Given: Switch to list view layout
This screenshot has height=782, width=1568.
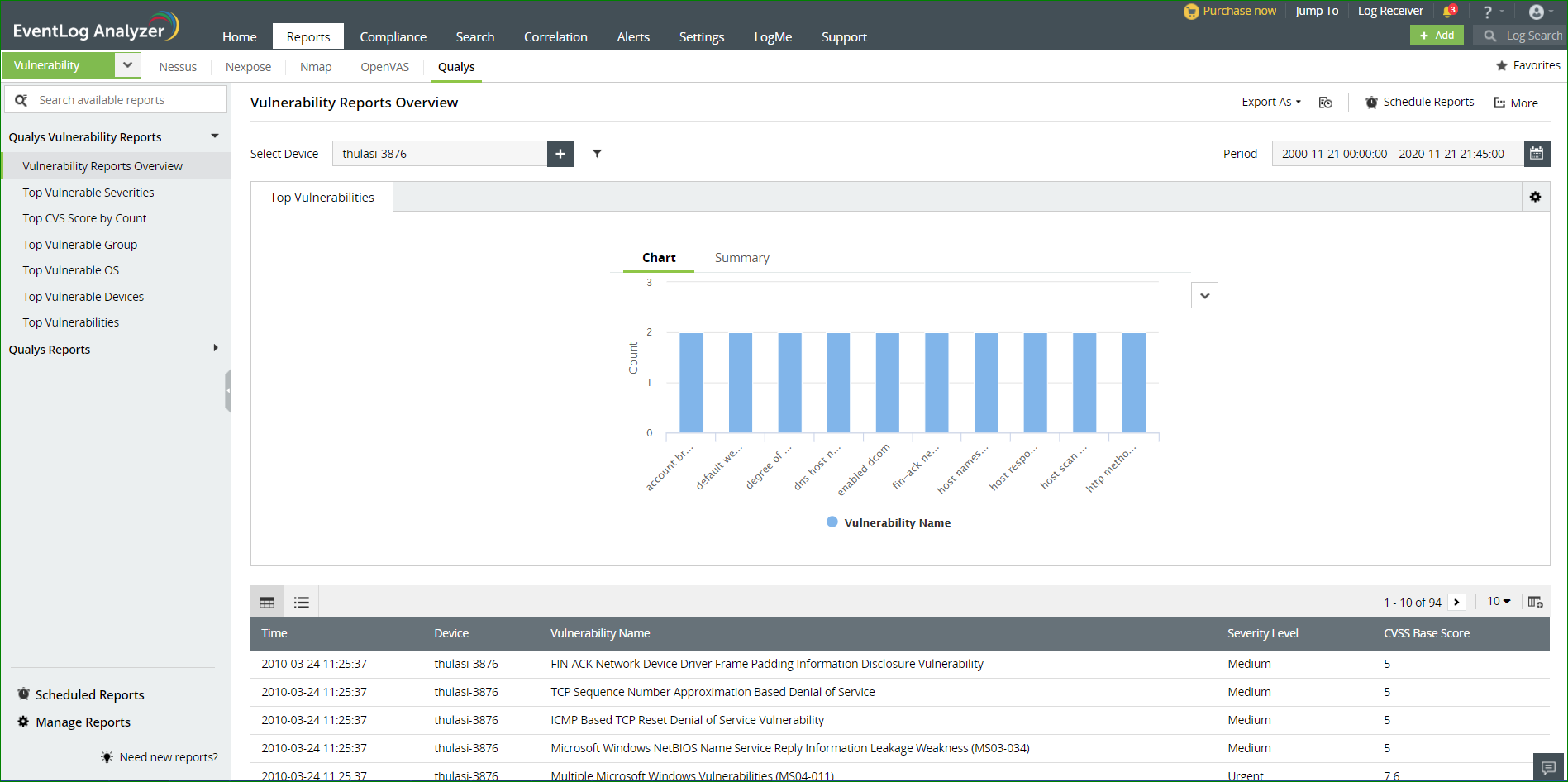Looking at the screenshot, I should point(302,603).
